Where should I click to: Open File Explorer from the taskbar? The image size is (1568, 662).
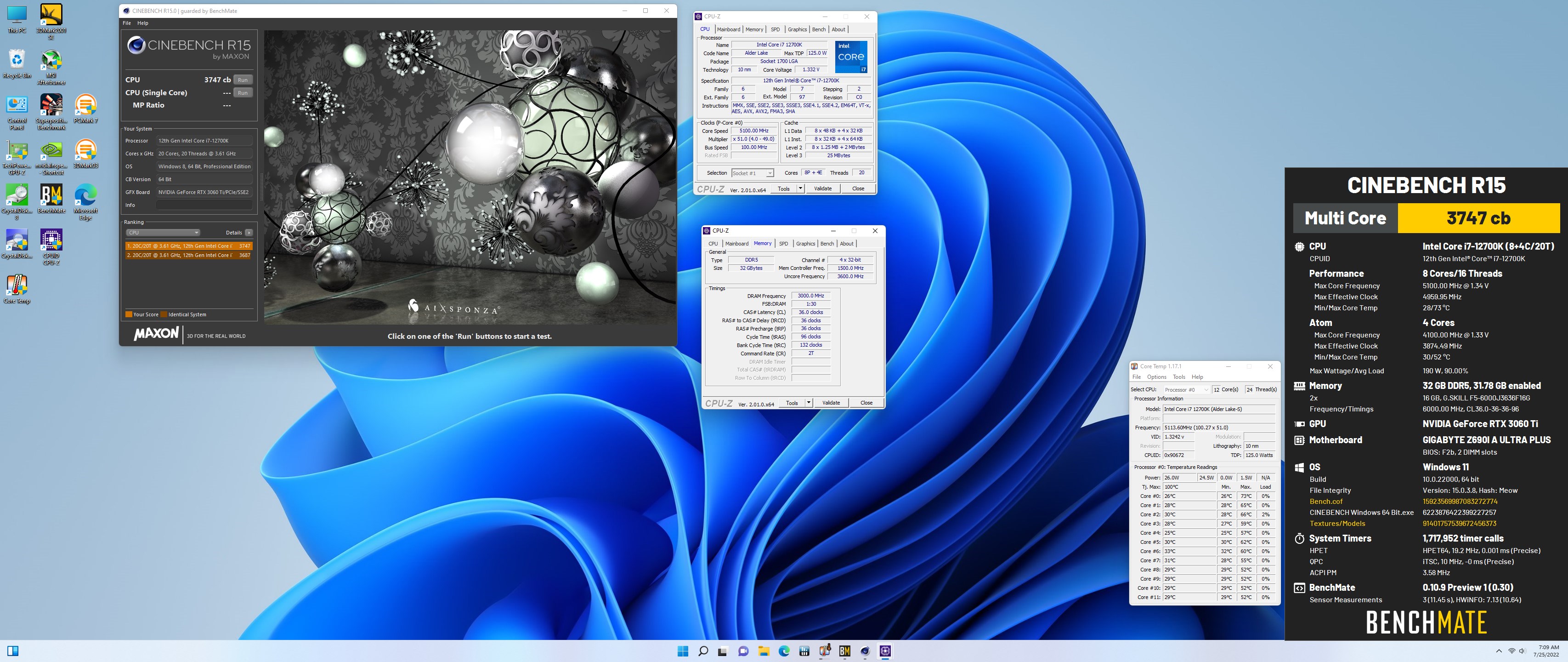point(763,651)
